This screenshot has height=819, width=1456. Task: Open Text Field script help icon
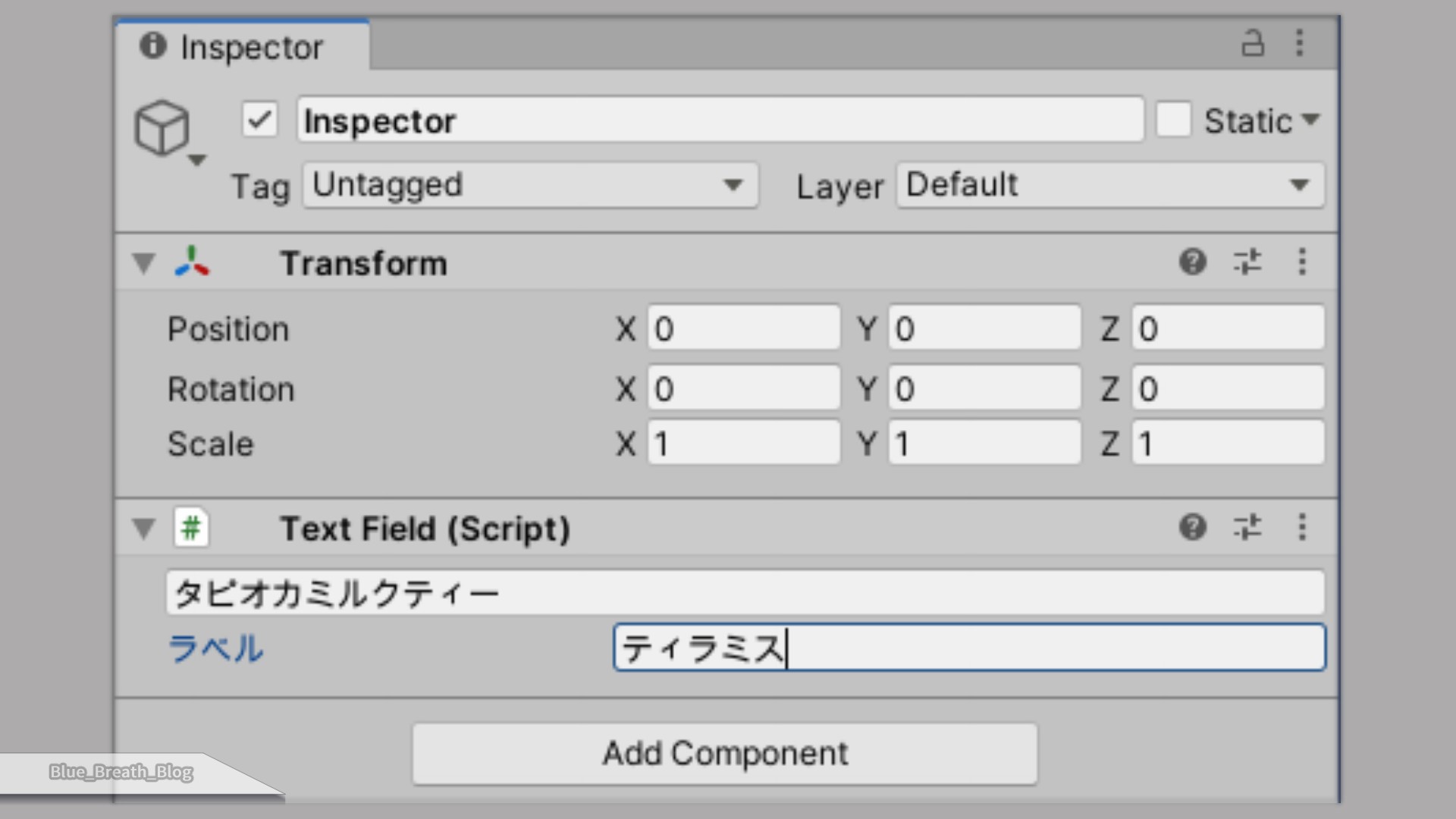(1193, 527)
